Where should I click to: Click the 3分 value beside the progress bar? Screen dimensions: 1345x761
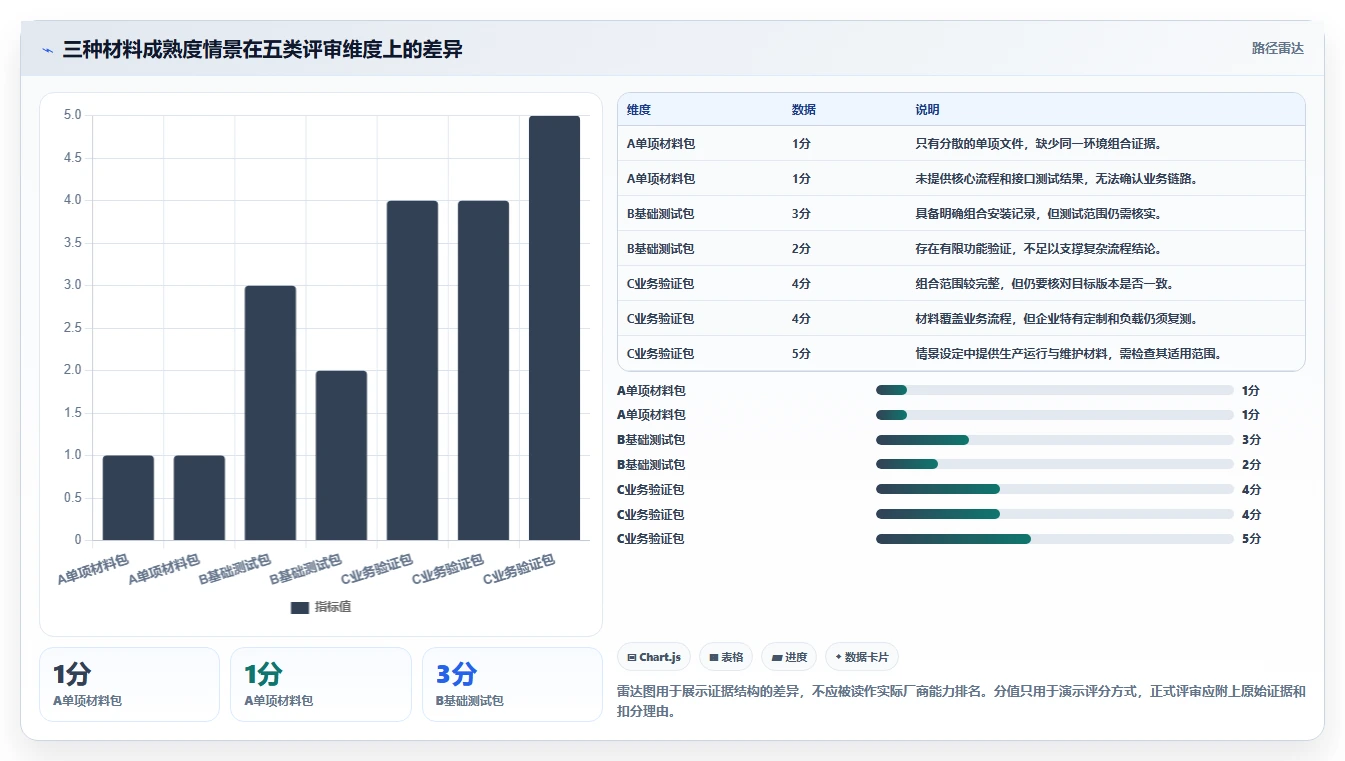click(x=1251, y=440)
